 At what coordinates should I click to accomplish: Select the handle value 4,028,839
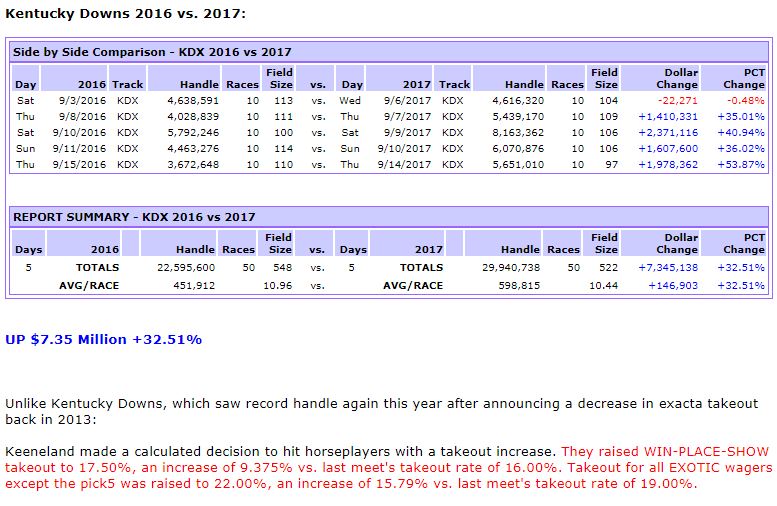[193, 116]
